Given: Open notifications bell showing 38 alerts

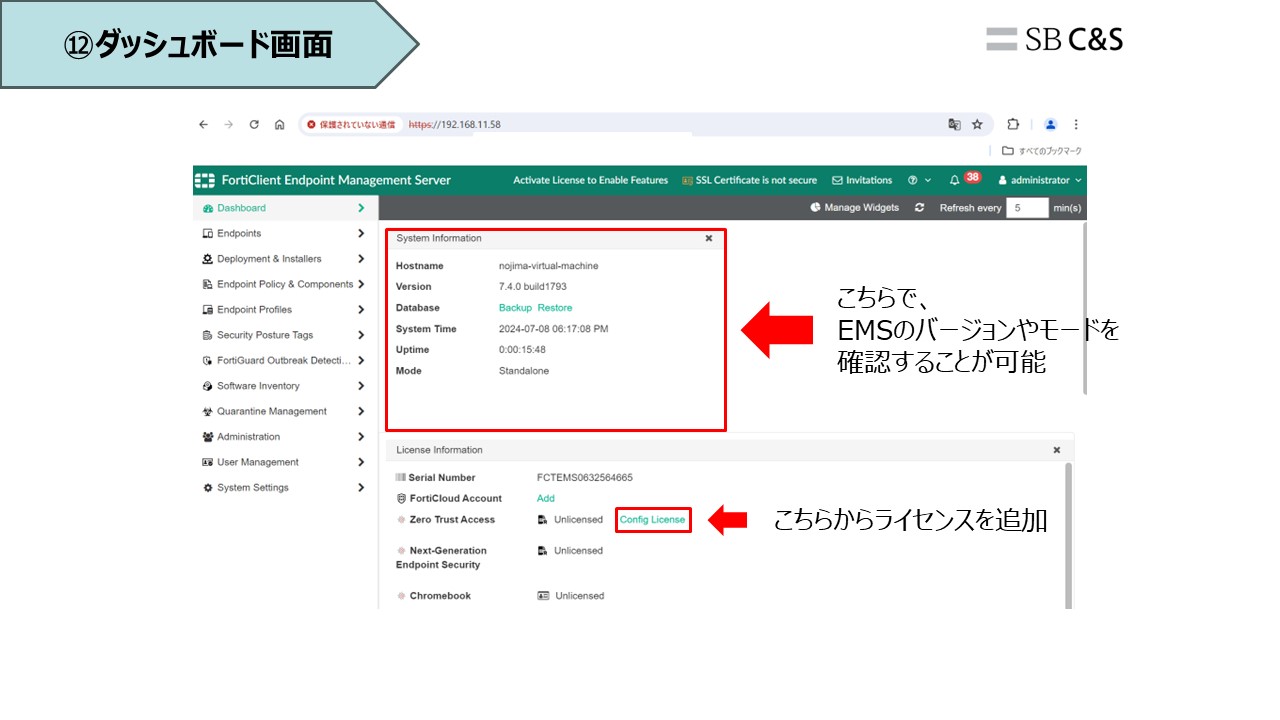Looking at the screenshot, I should [x=955, y=180].
